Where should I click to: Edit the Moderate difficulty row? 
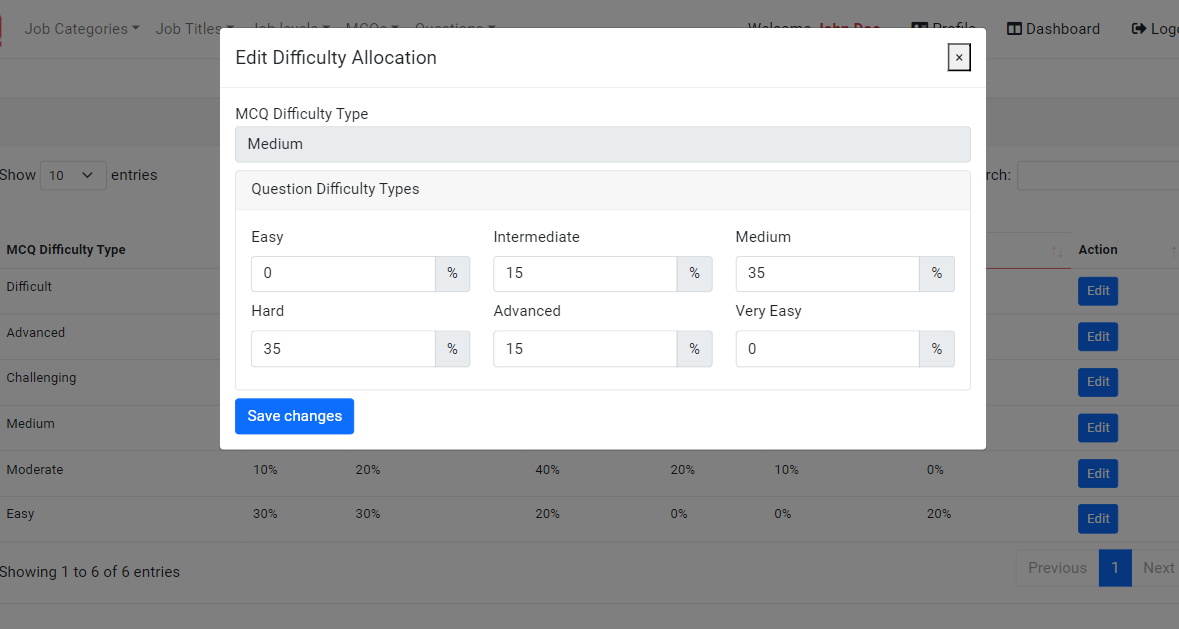click(x=1097, y=473)
